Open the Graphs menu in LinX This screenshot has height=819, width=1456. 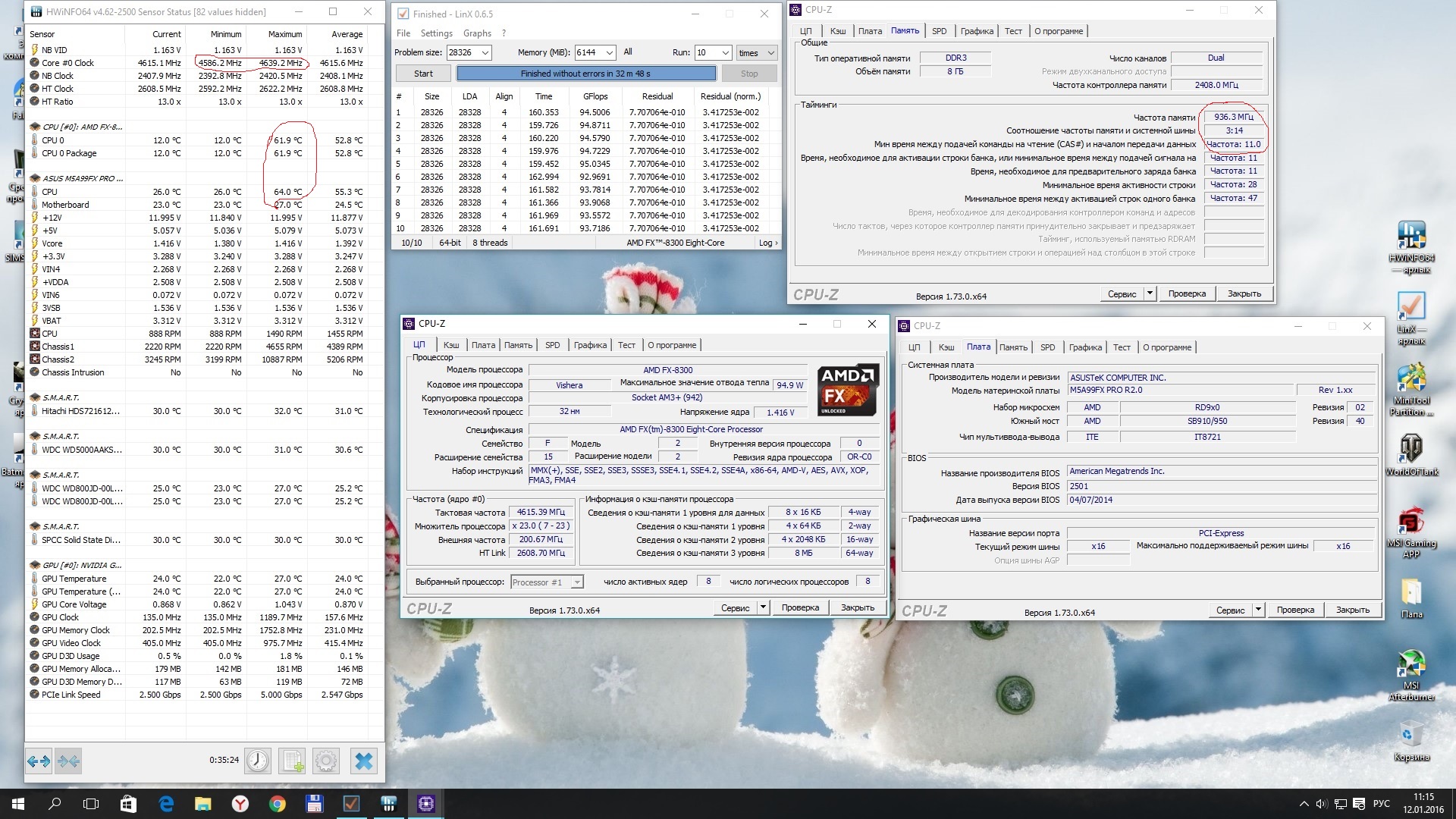(477, 33)
